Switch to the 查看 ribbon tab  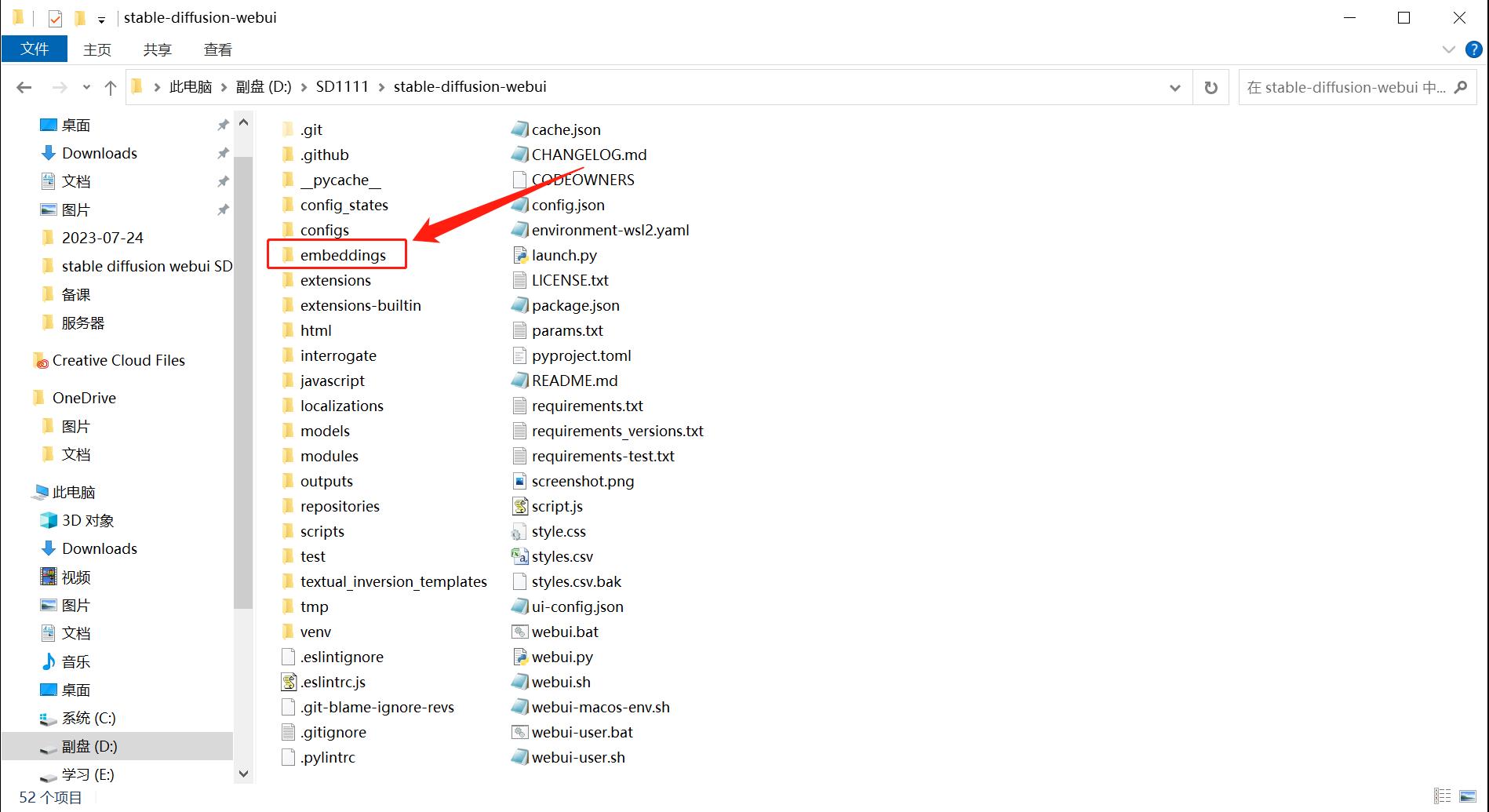click(218, 49)
